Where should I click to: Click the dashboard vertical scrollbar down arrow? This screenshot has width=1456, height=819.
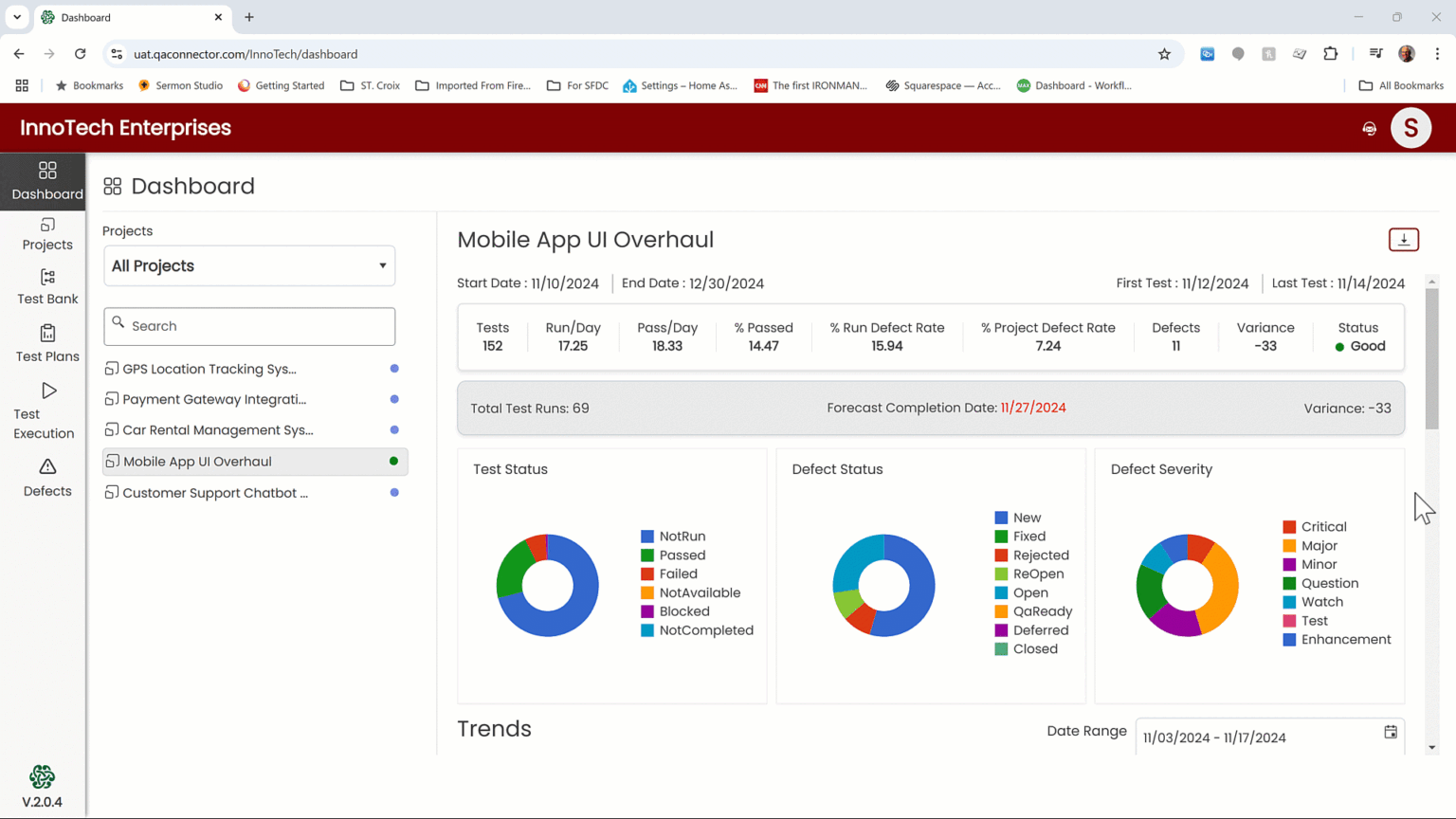tap(1431, 748)
